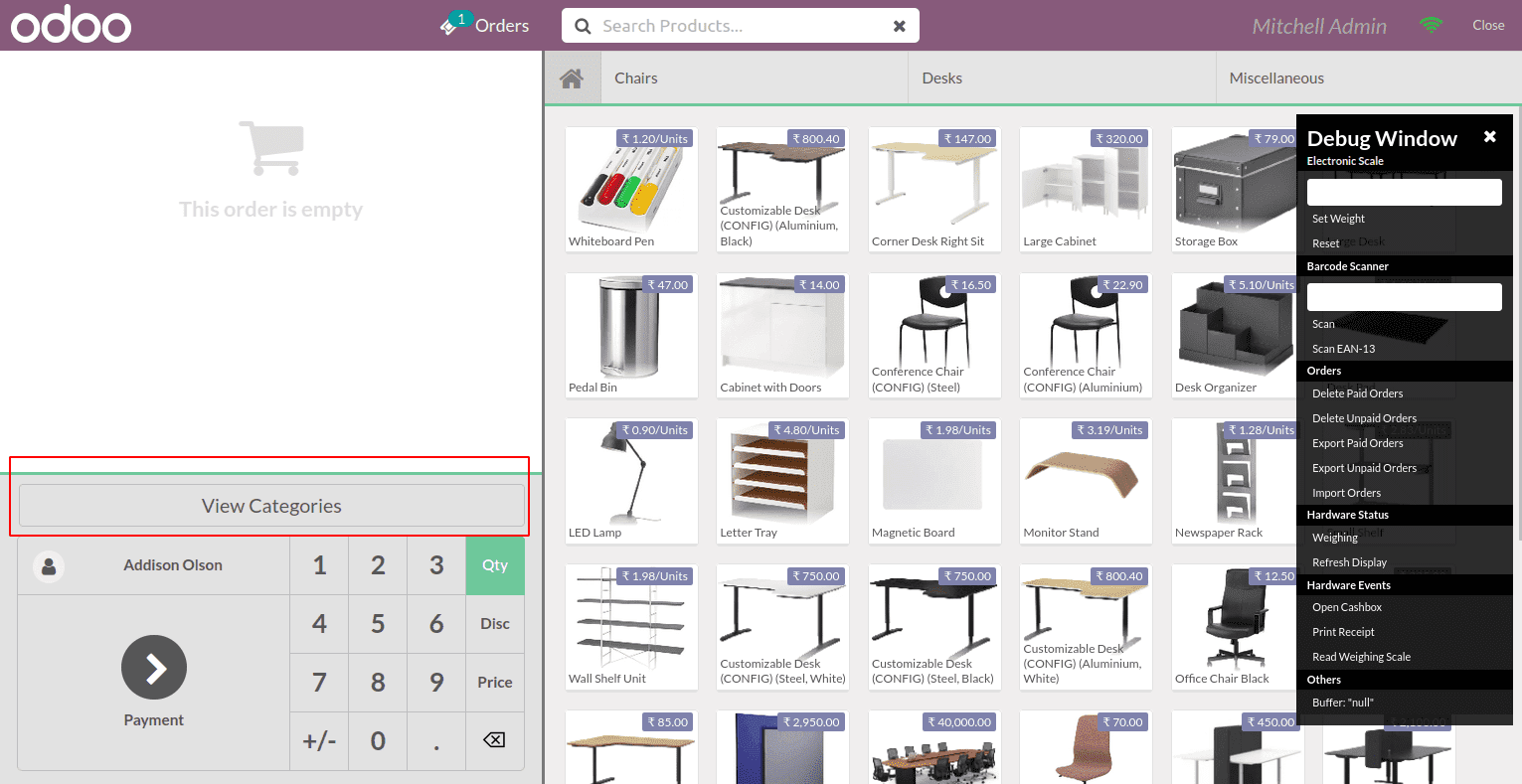This screenshot has width=1522, height=784.
Task: Click numpad key 1
Action: [319, 565]
